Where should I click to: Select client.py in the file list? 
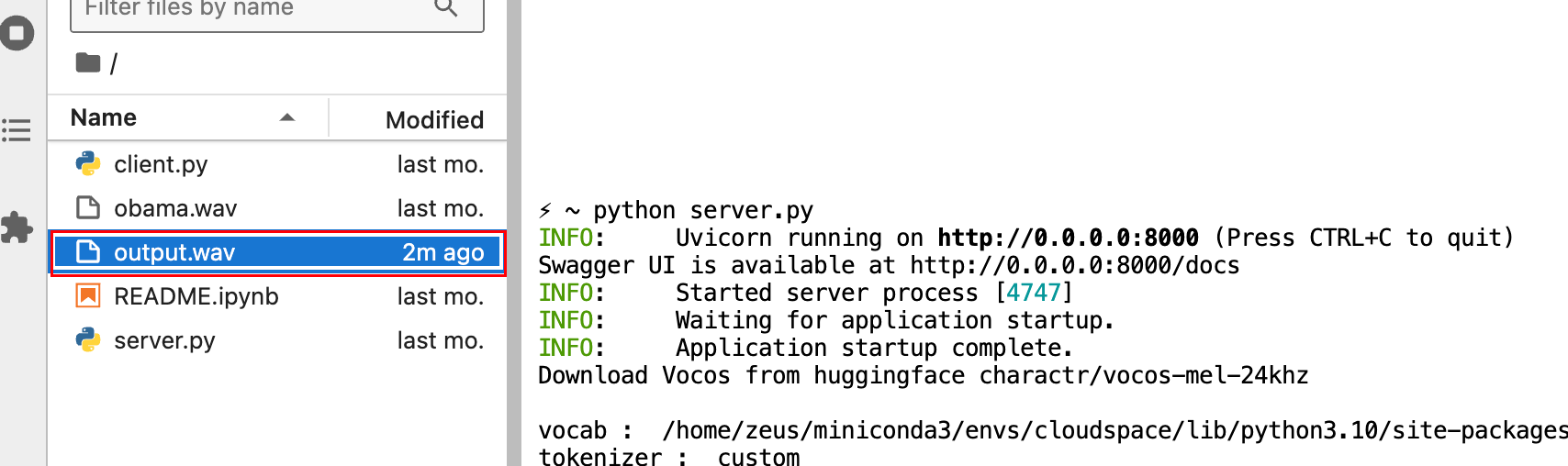(161, 164)
